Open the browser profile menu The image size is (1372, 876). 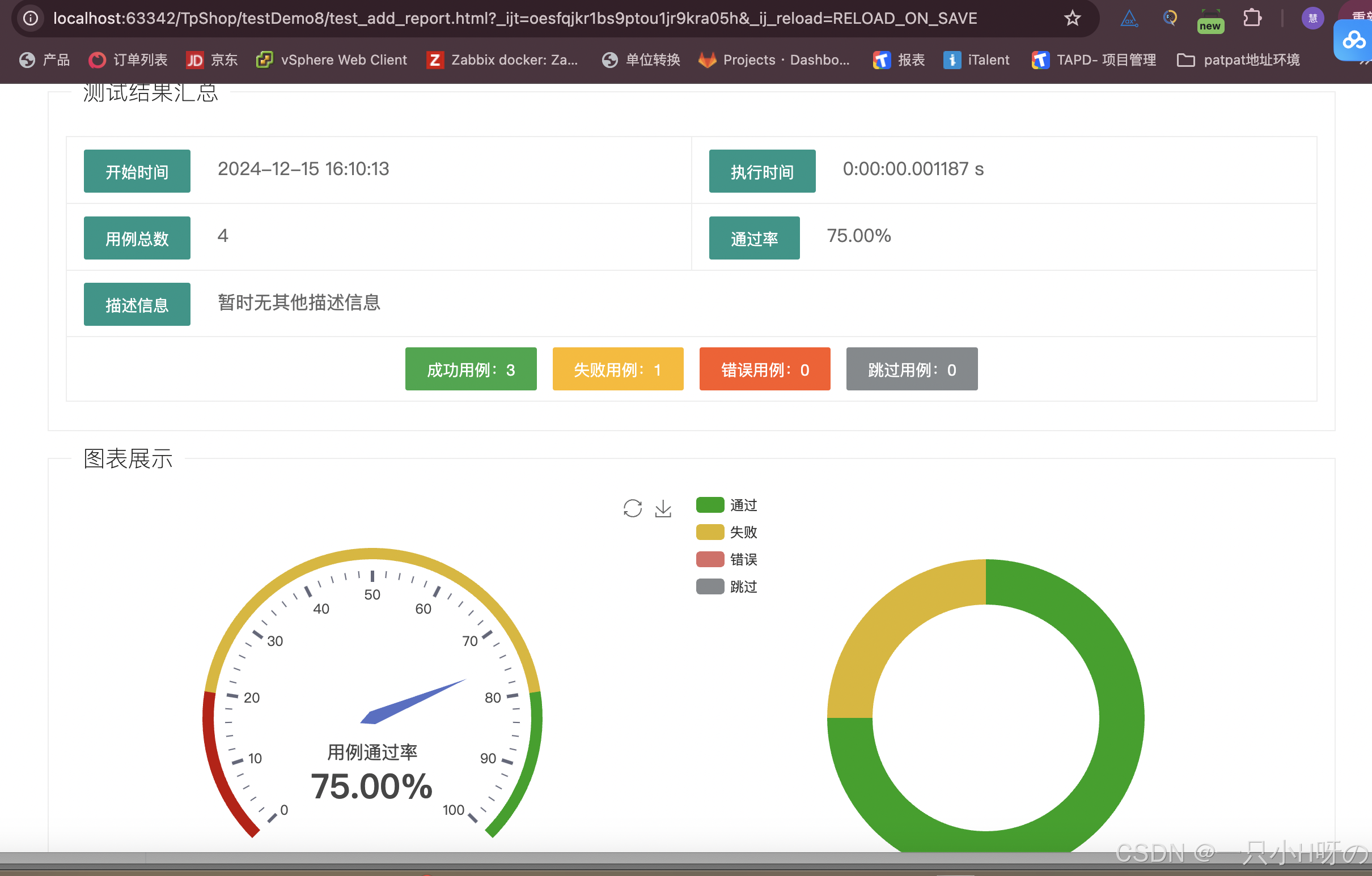point(1312,18)
